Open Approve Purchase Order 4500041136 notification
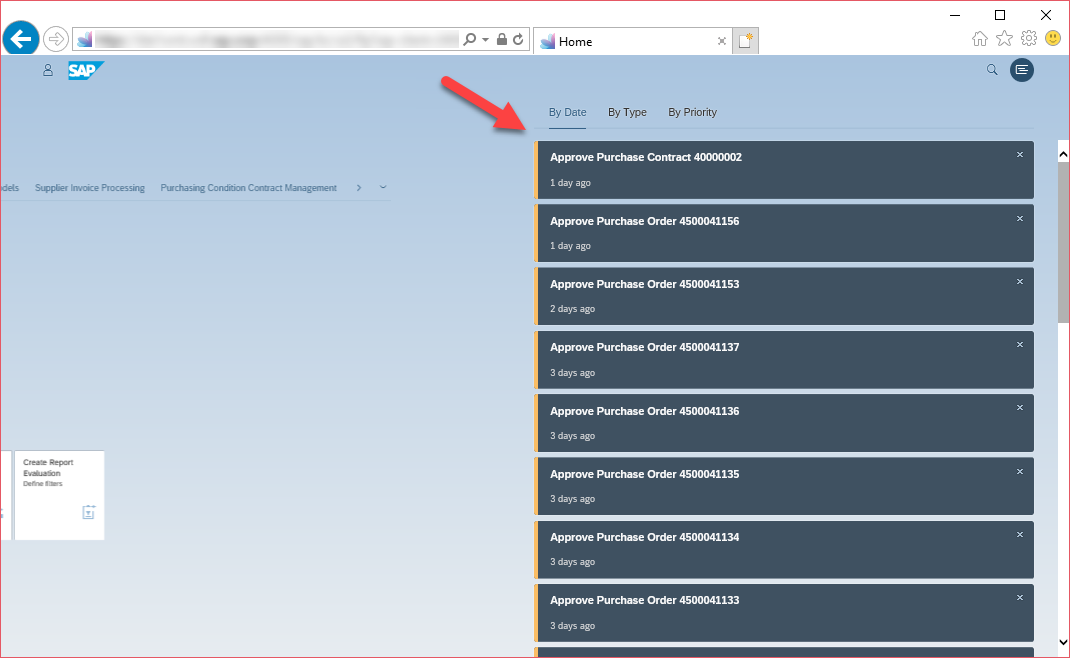 pos(784,423)
